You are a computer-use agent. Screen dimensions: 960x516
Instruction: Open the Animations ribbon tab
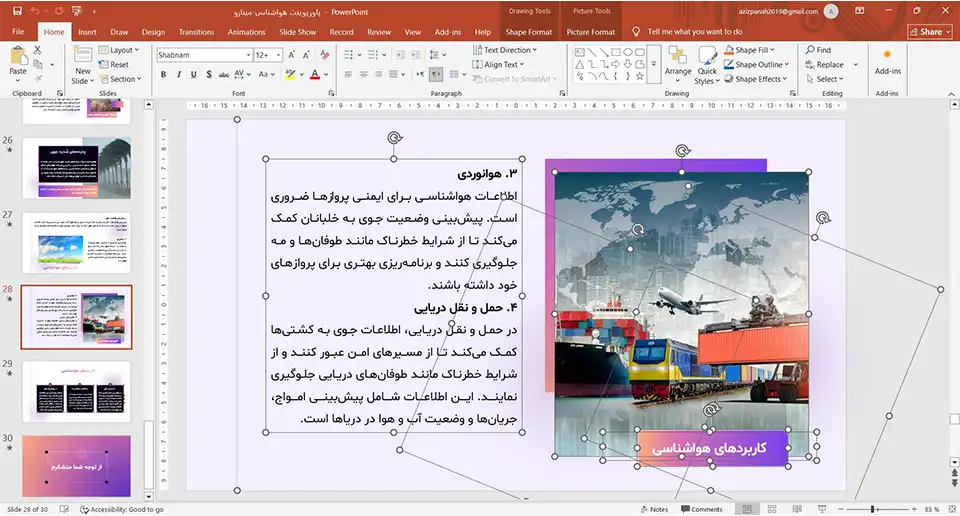click(246, 32)
